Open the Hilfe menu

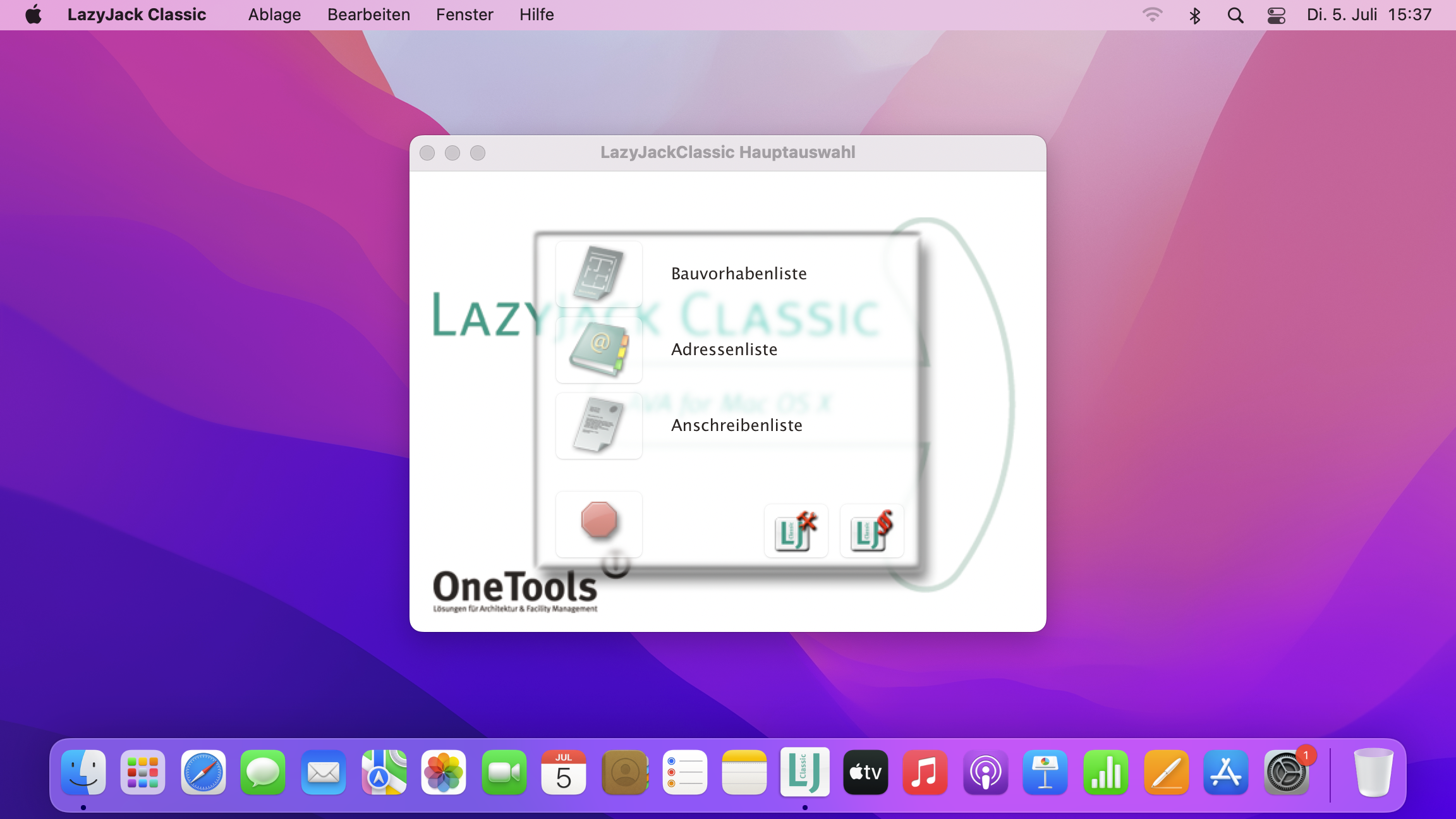click(537, 15)
